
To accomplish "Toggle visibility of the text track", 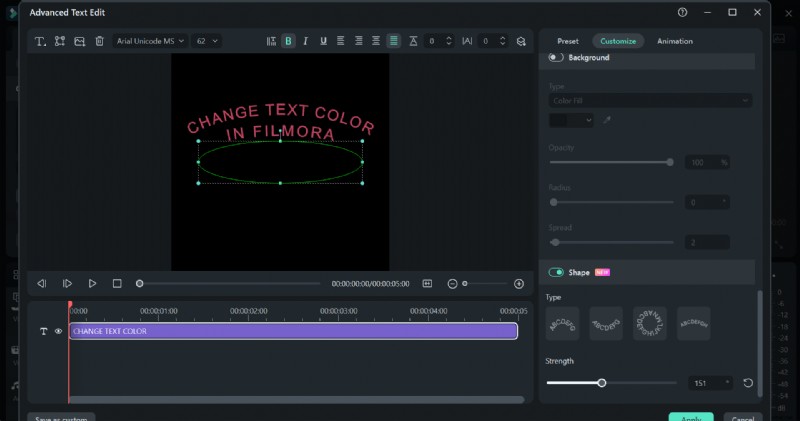I will (58, 331).
